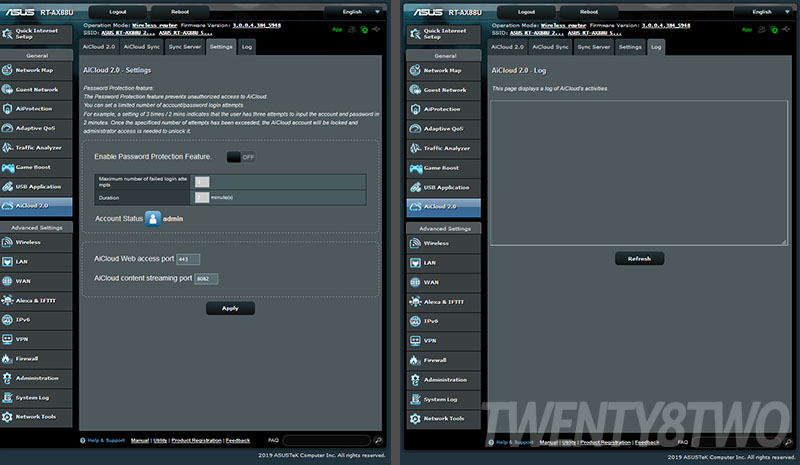The height and width of the screenshot is (465, 800).
Task: Open USB Application icon in left window
Action: coord(7,186)
